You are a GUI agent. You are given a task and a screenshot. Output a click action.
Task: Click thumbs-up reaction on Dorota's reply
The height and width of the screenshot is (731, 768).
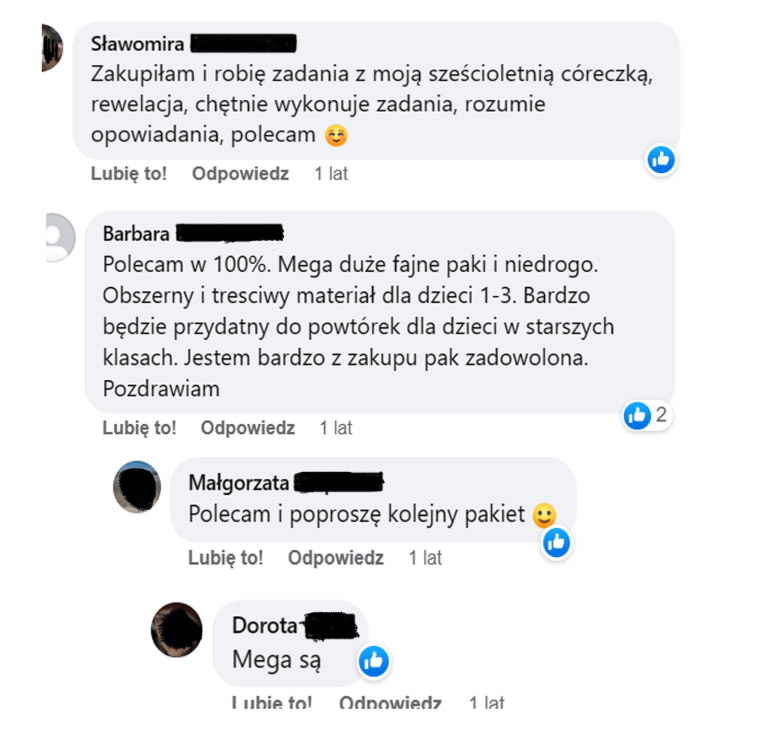coord(374,661)
